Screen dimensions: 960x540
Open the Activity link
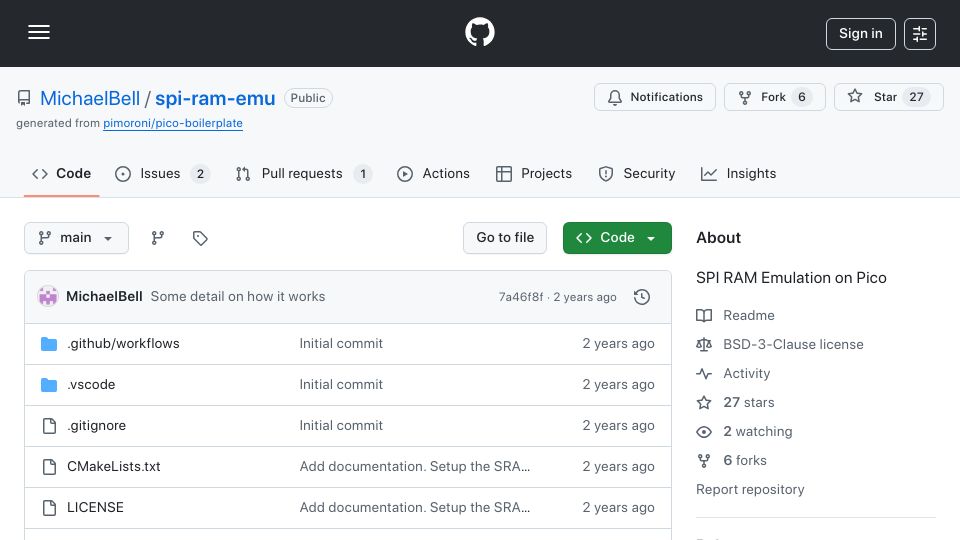point(733,373)
